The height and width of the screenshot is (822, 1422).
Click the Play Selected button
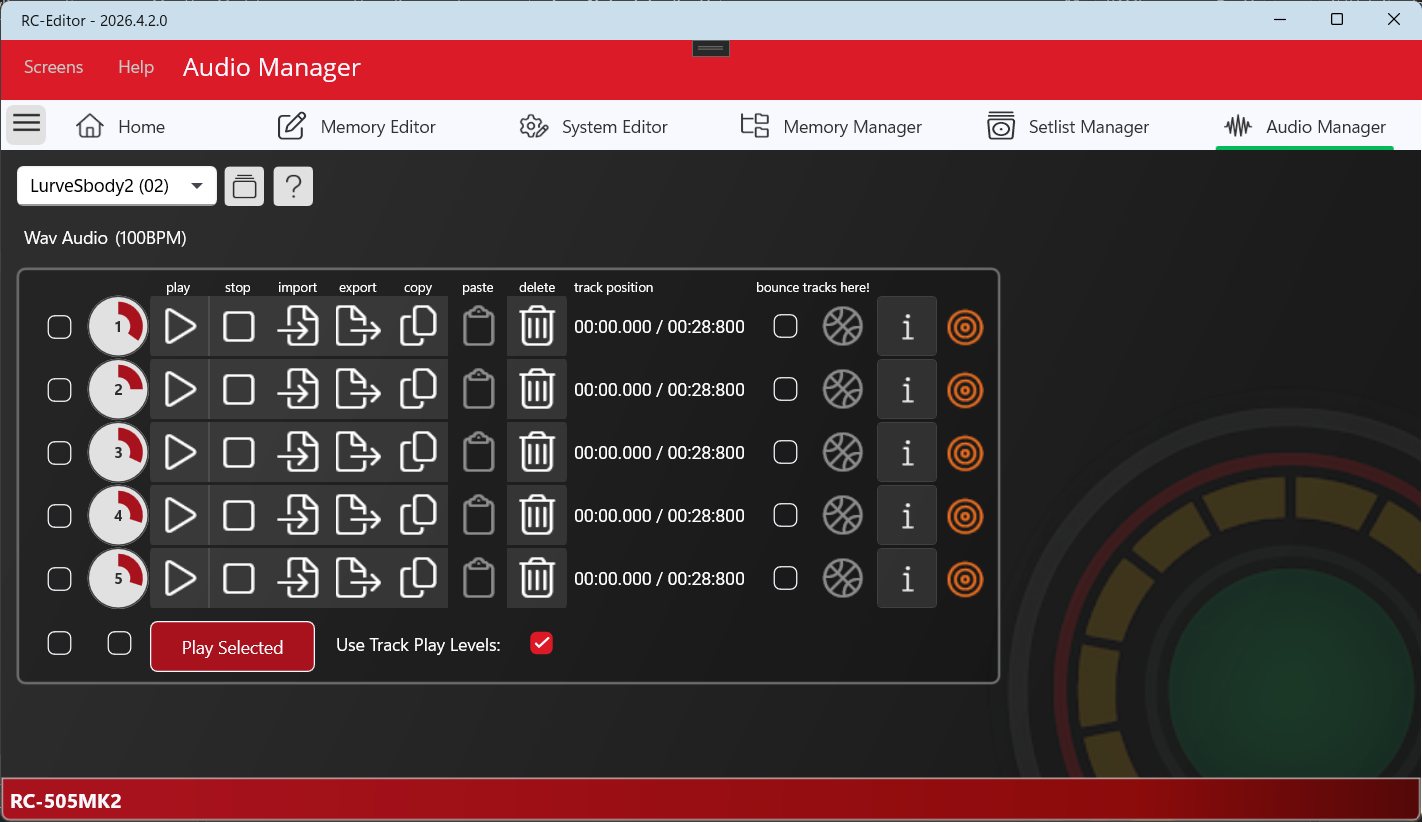tap(232, 647)
